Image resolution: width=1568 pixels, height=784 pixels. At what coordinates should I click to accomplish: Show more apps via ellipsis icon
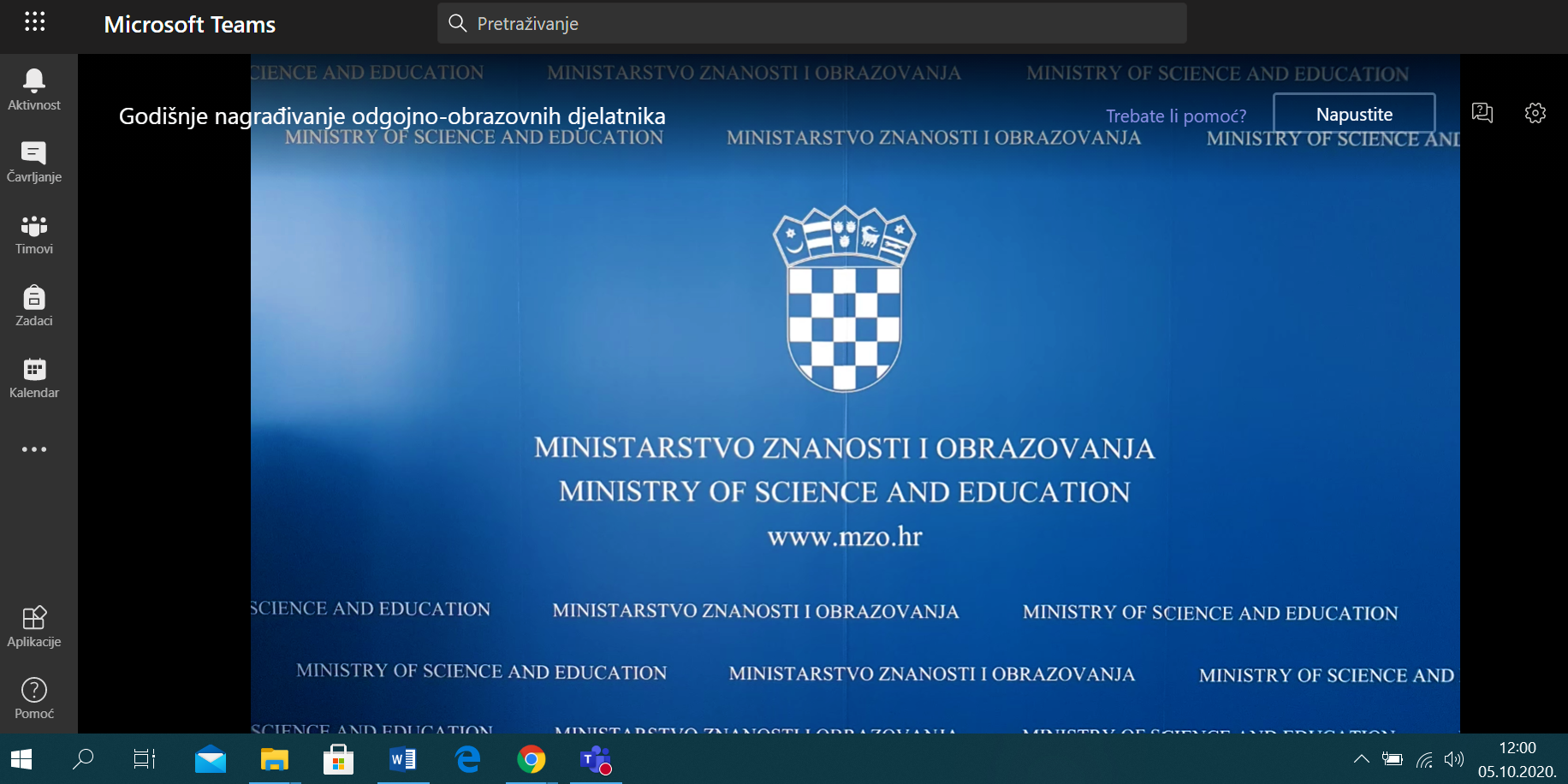coord(34,449)
